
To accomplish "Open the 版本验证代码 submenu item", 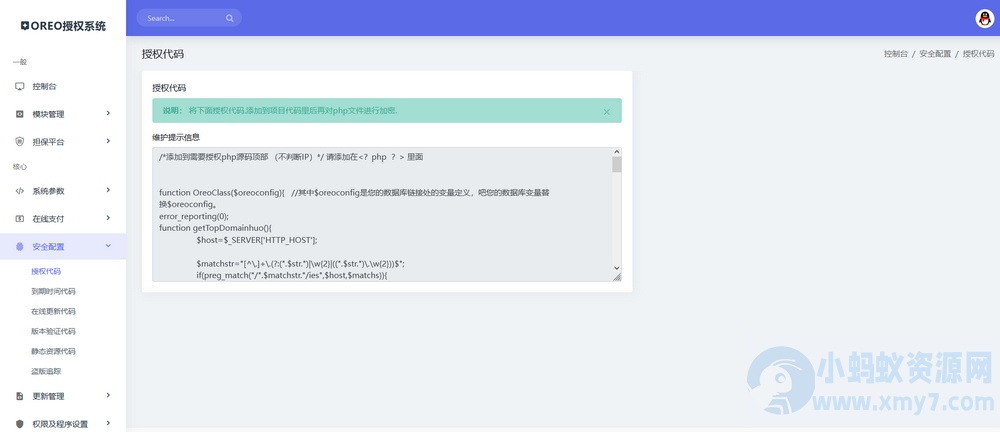I will 53,331.
